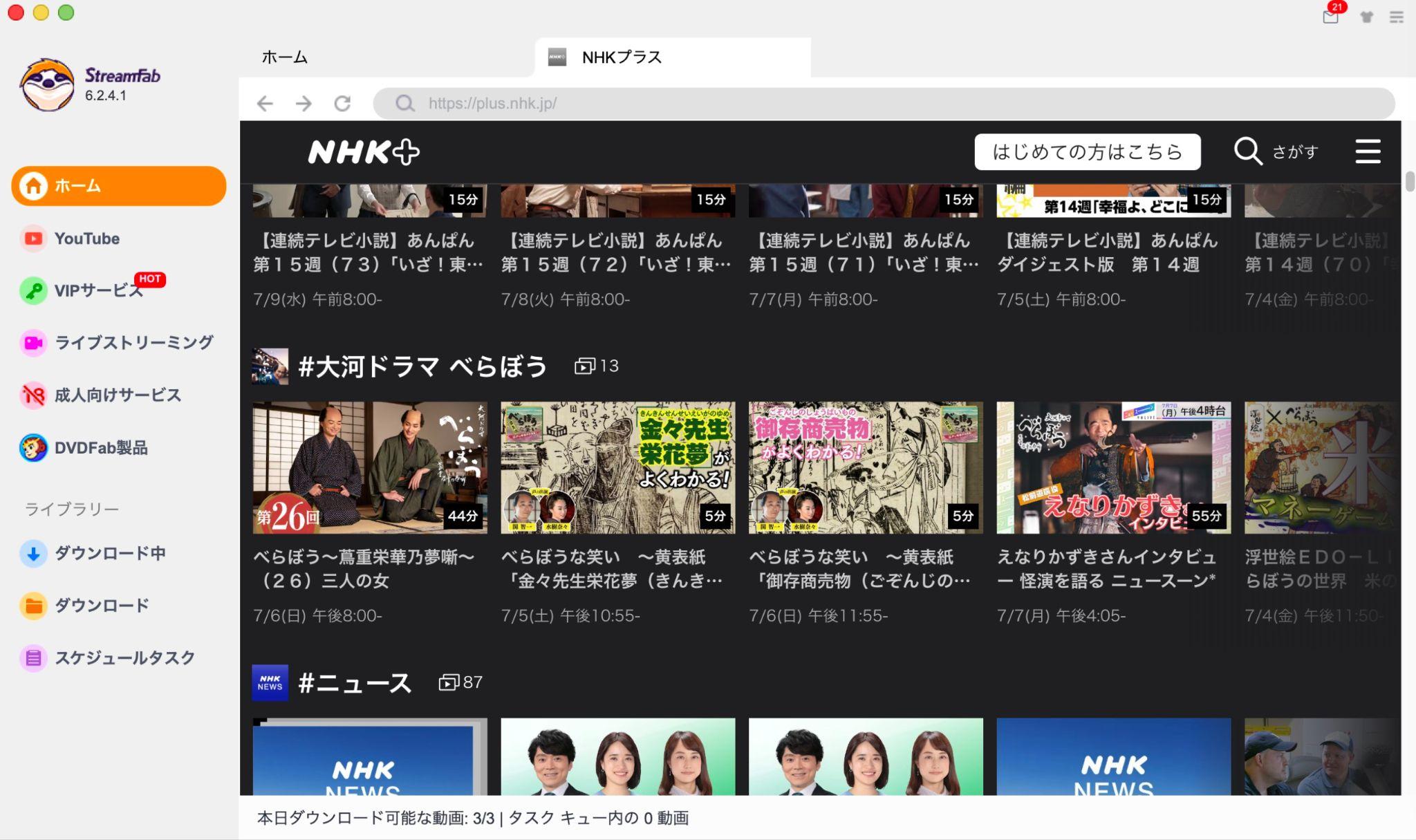Click the ライブラリー section label
This screenshot has height=840, width=1416.
pyautogui.click(x=72, y=509)
